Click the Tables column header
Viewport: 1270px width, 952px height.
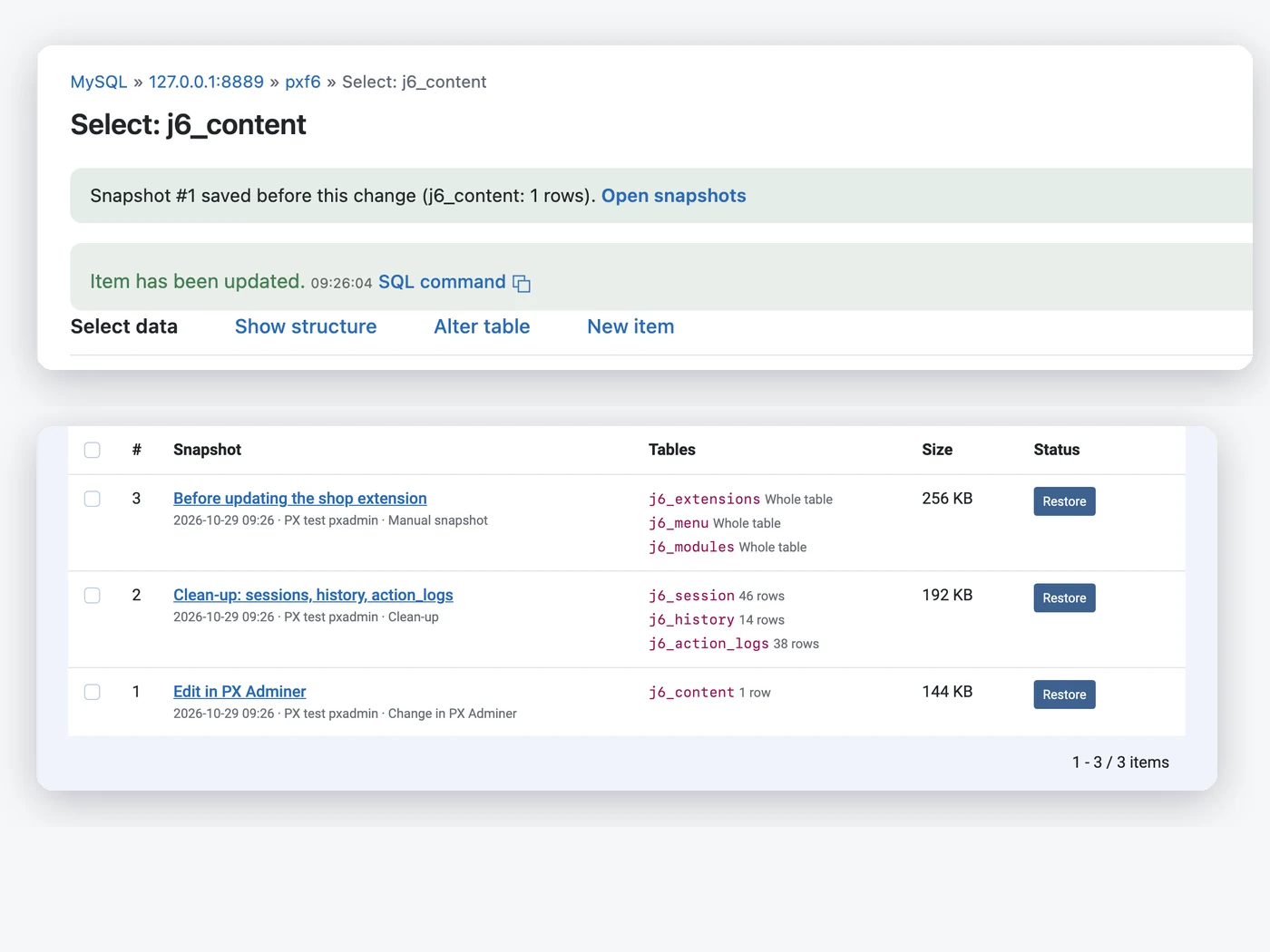point(672,450)
